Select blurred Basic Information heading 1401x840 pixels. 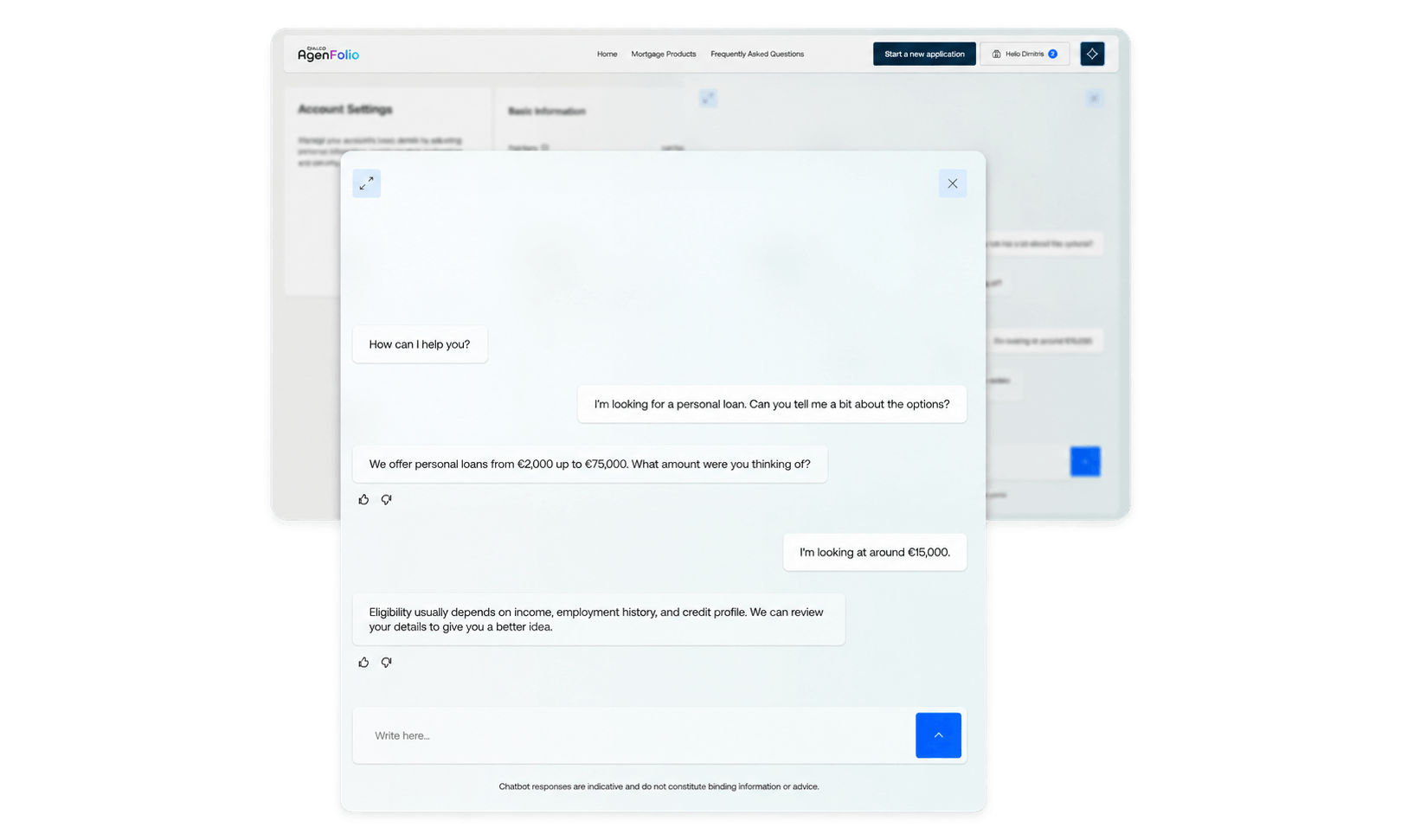547,111
